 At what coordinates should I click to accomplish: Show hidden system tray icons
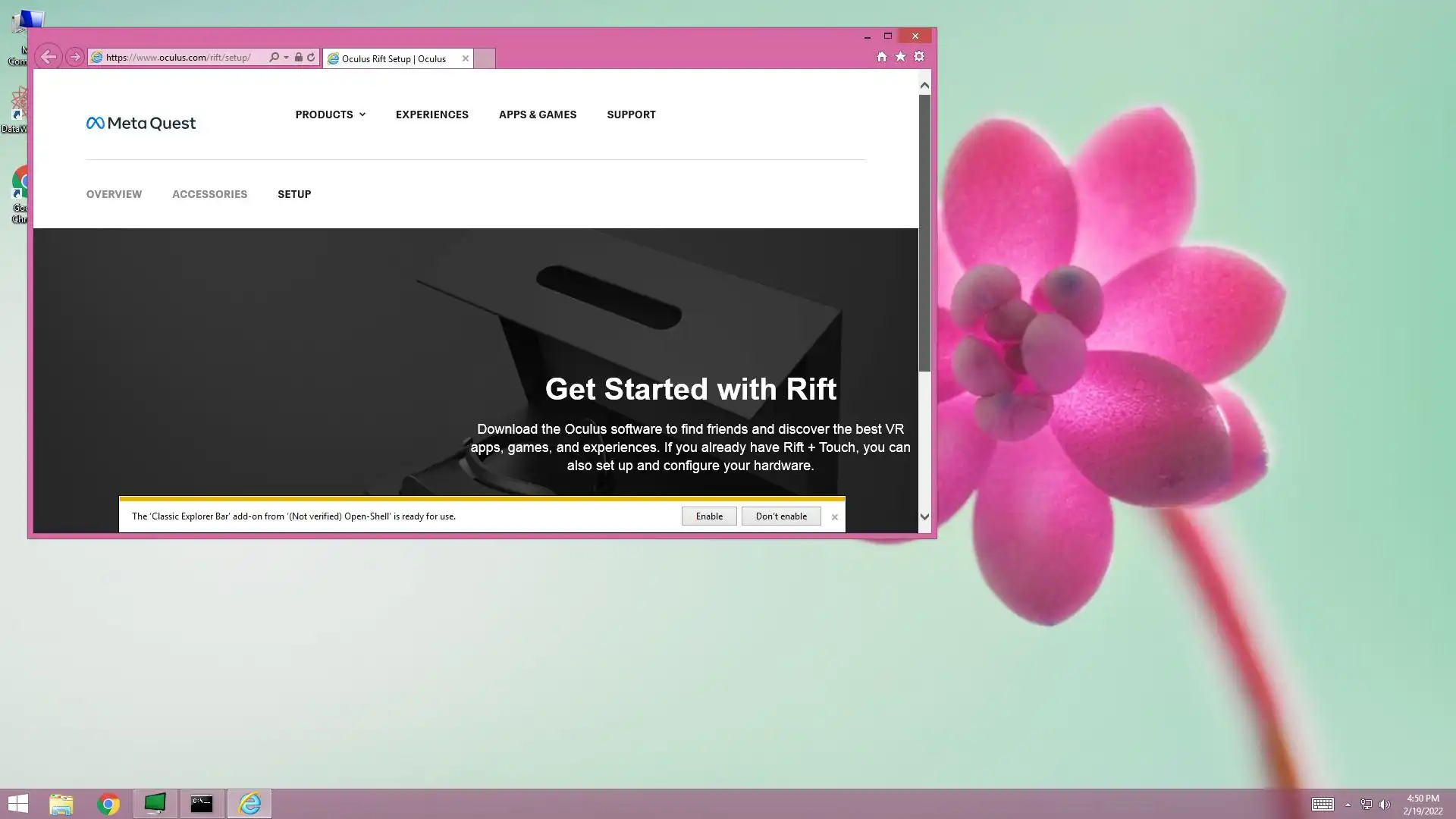[1348, 805]
